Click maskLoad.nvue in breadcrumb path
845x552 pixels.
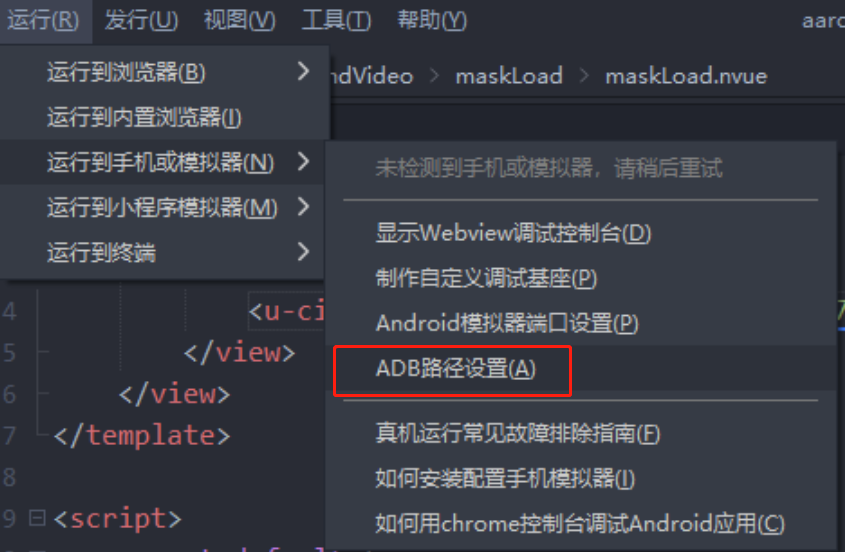click(x=685, y=75)
